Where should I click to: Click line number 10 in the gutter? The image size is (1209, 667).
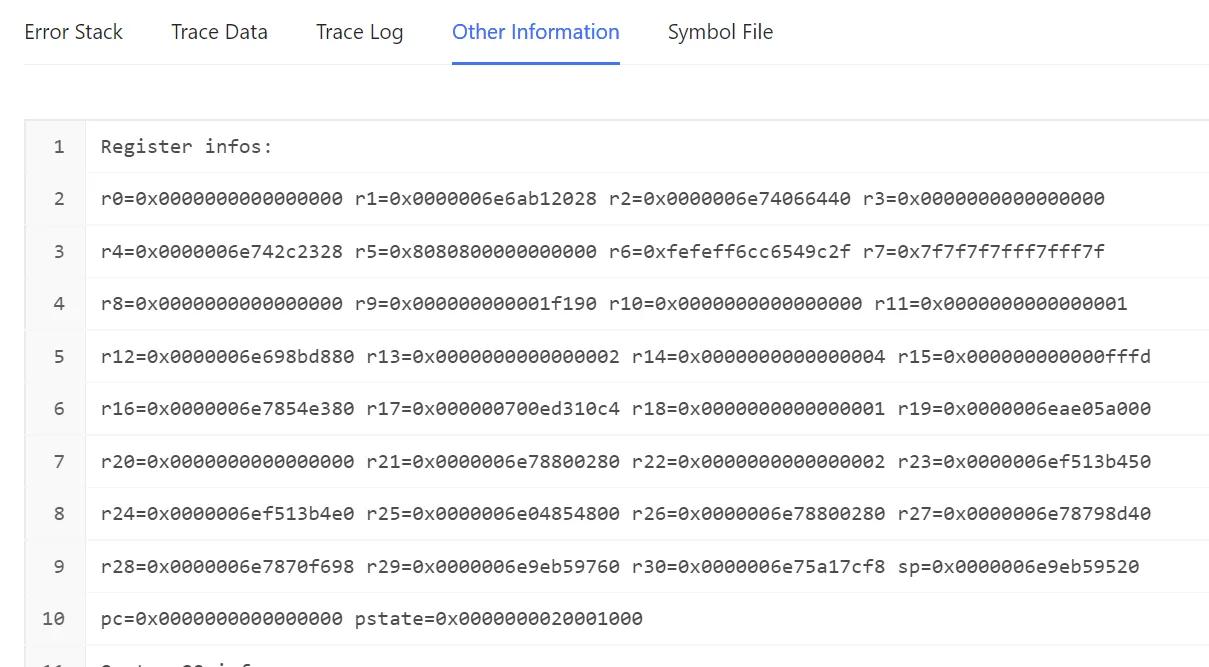[54, 619]
